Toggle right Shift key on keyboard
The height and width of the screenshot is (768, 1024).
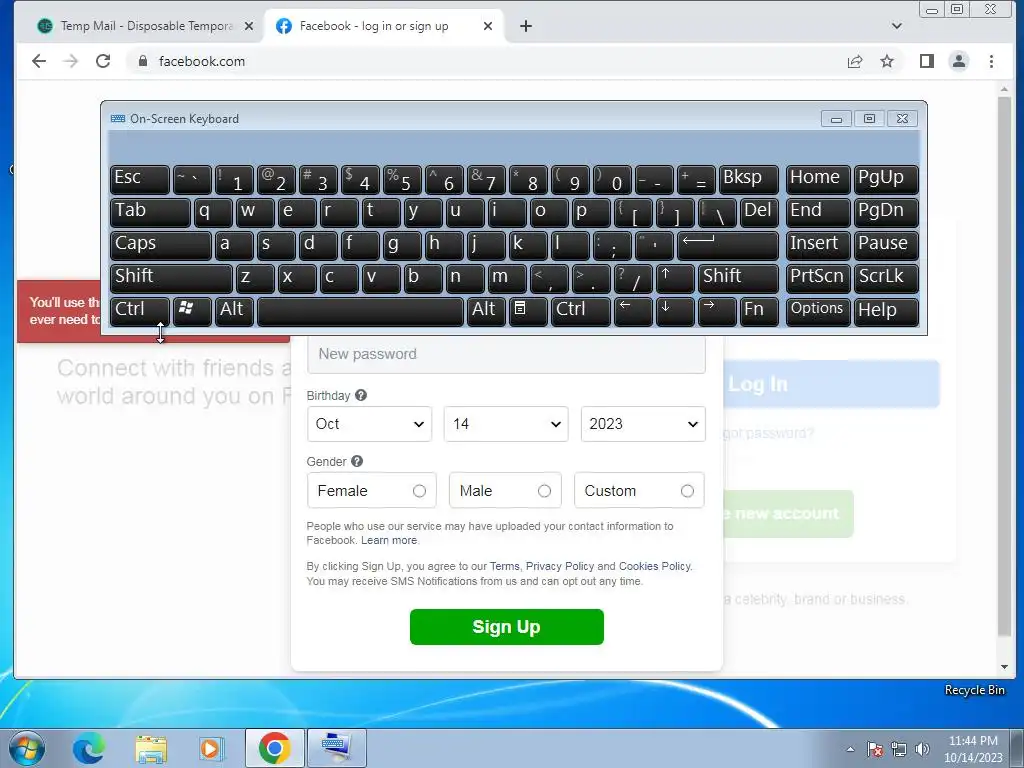[738, 278]
